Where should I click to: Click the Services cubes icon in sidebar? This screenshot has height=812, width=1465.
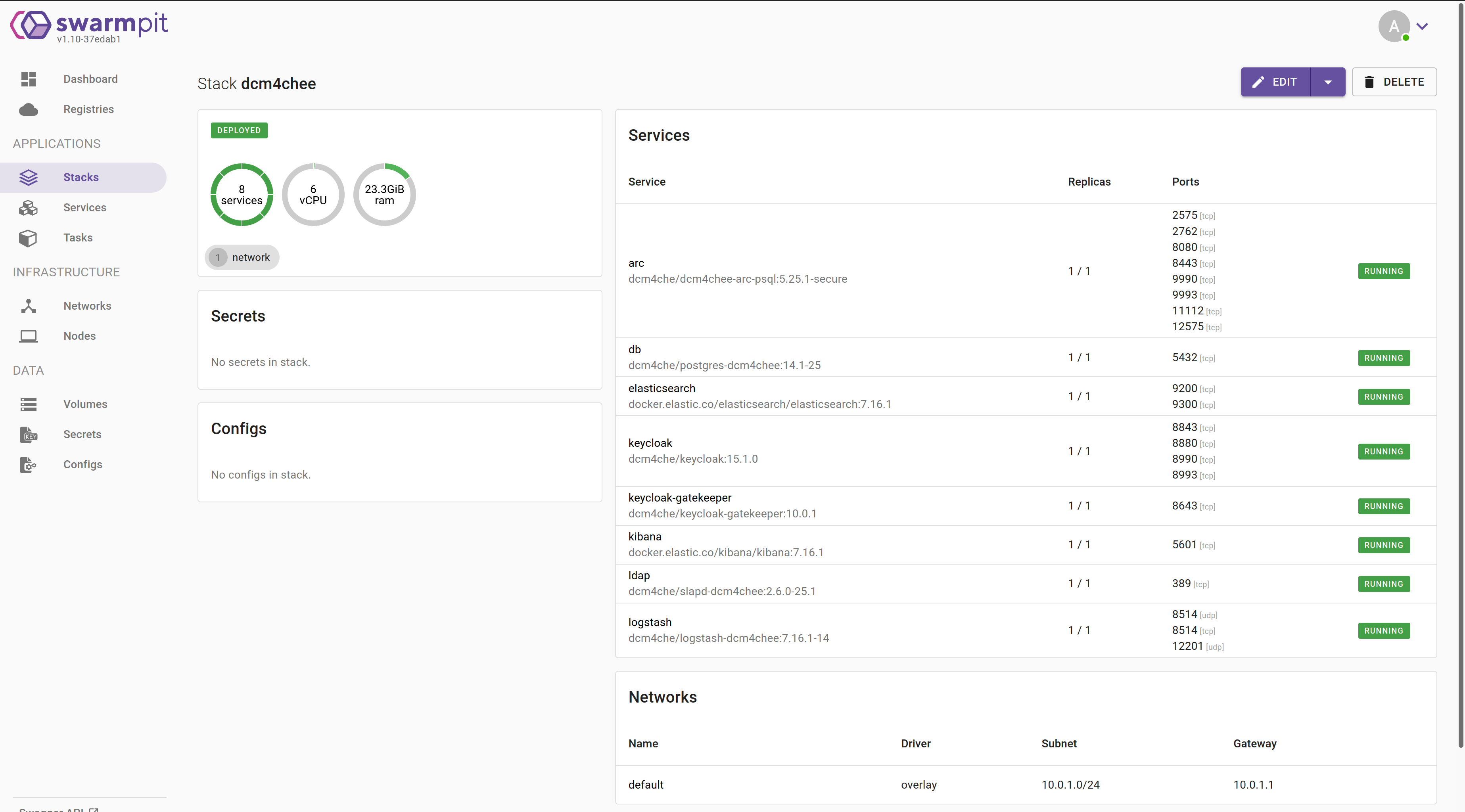pyautogui.click(x=29, y=207)
